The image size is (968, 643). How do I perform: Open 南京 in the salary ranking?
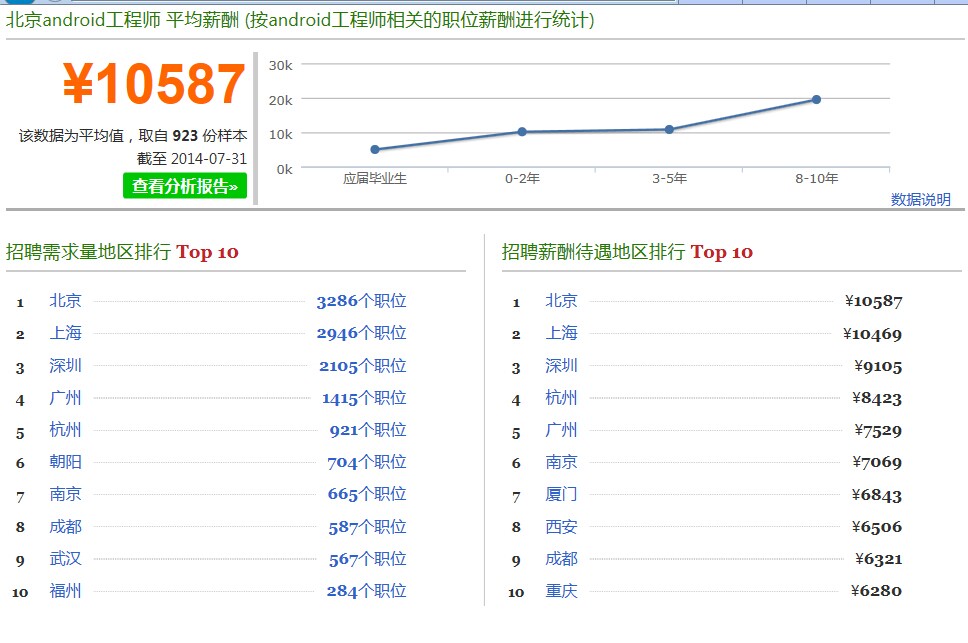(561, 462)
